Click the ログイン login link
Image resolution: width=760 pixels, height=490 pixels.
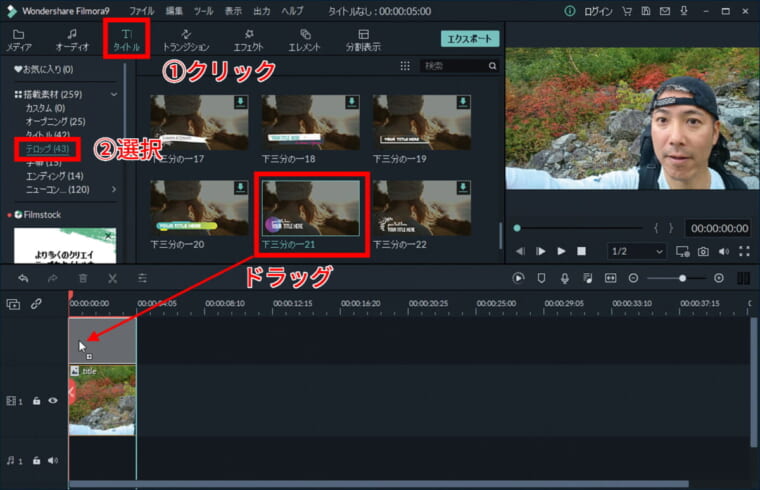pos(599,11)
